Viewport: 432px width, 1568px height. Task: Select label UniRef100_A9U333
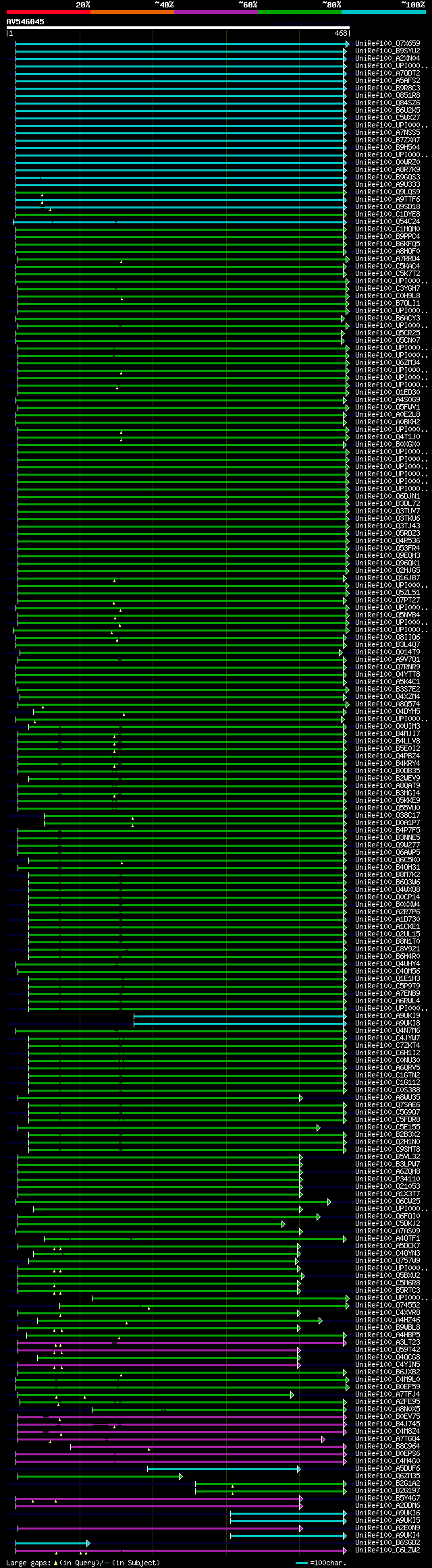coord(387,185)
